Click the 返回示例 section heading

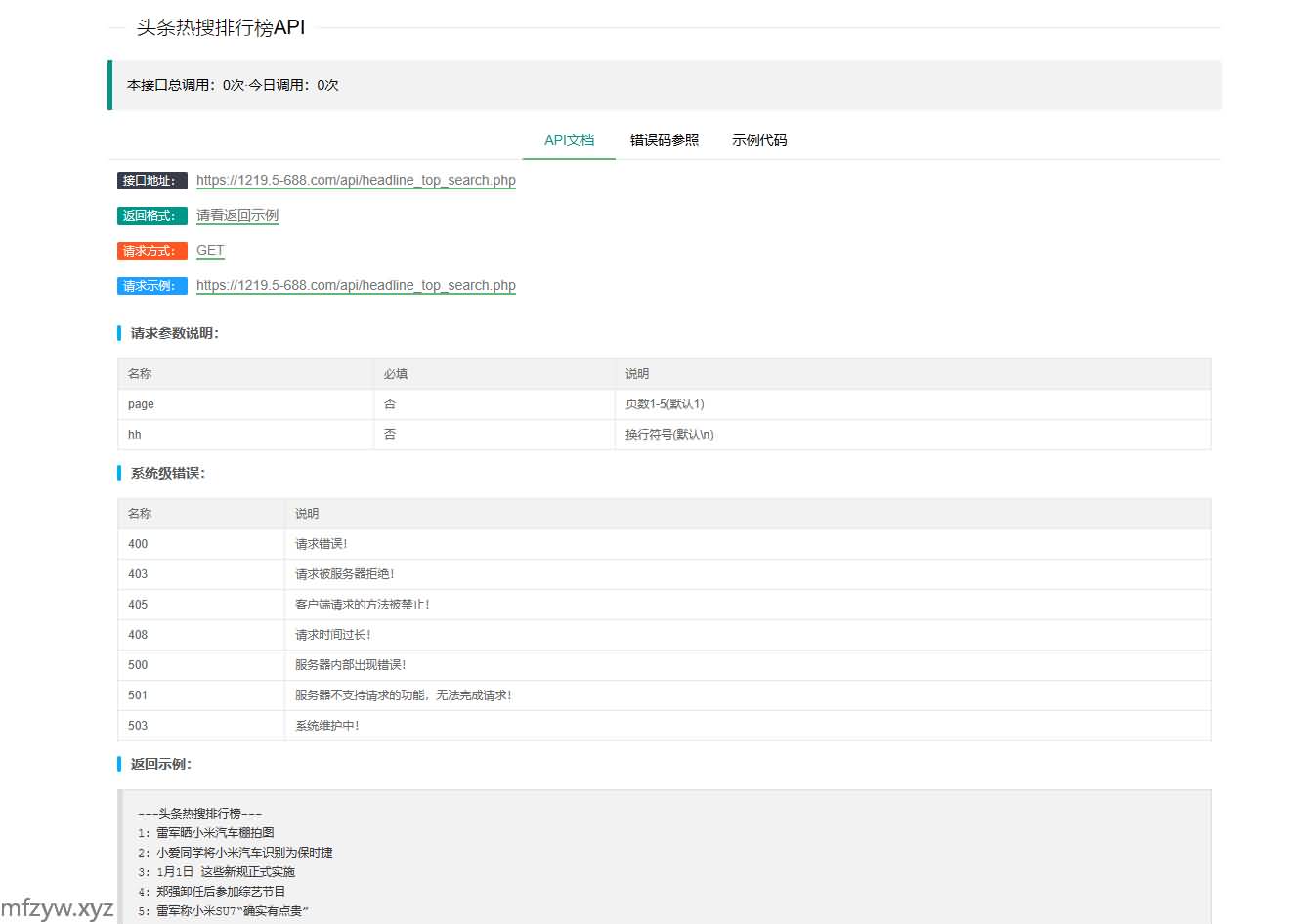[x=161, y=764]
